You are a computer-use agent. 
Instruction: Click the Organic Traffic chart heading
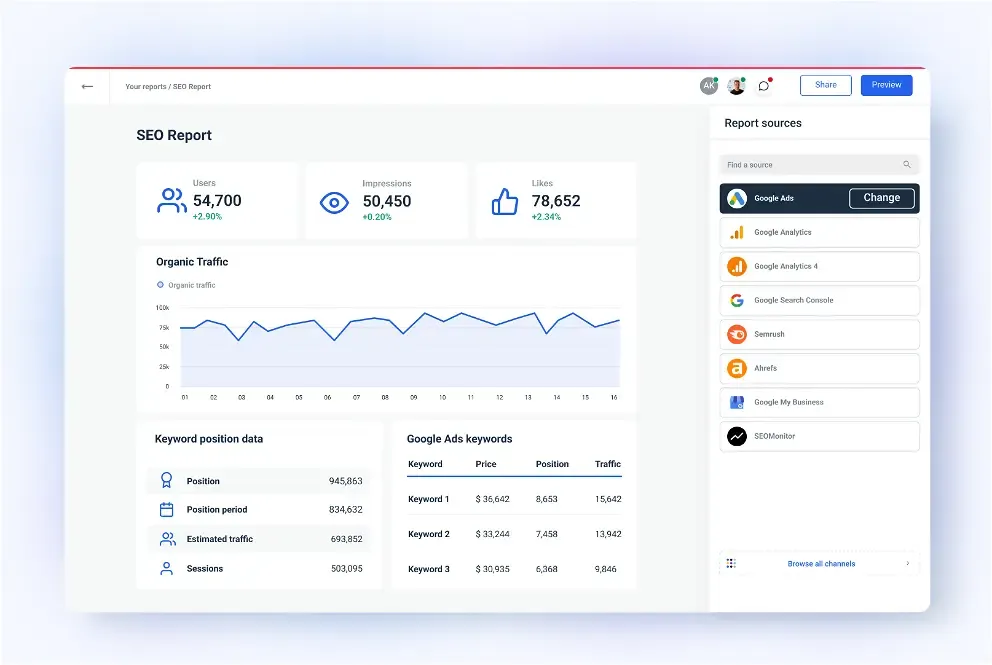click(x=192, y=262)
